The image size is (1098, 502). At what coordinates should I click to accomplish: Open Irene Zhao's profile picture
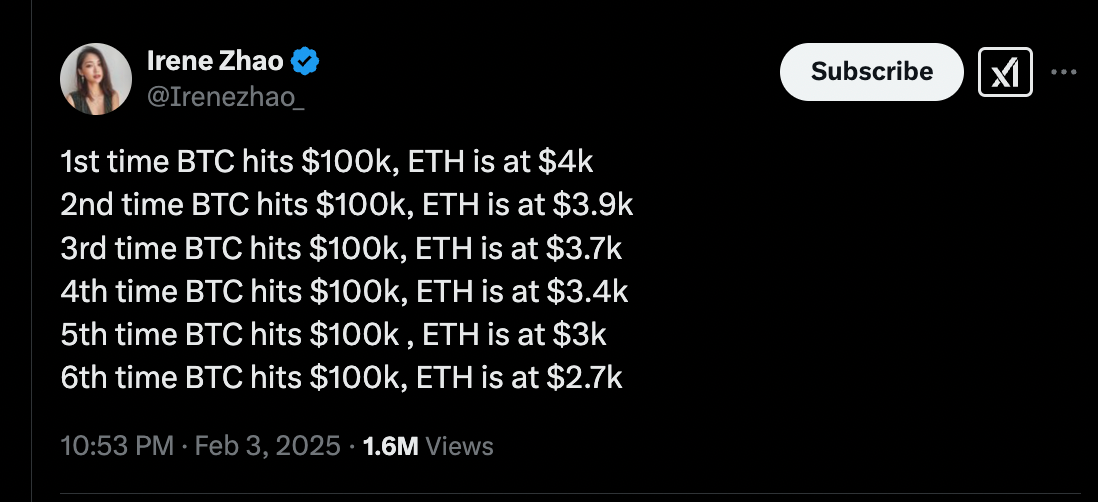[x=95, y=77]
